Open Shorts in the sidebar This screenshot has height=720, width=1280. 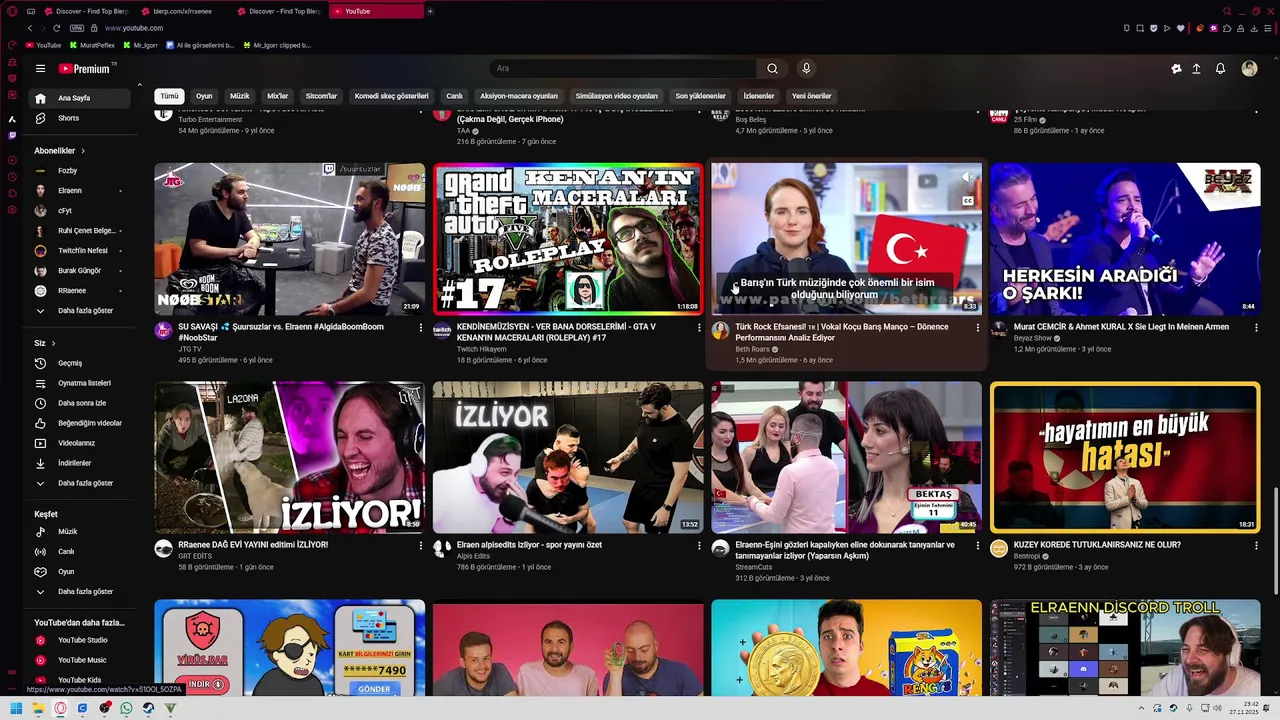pos(78,118)
